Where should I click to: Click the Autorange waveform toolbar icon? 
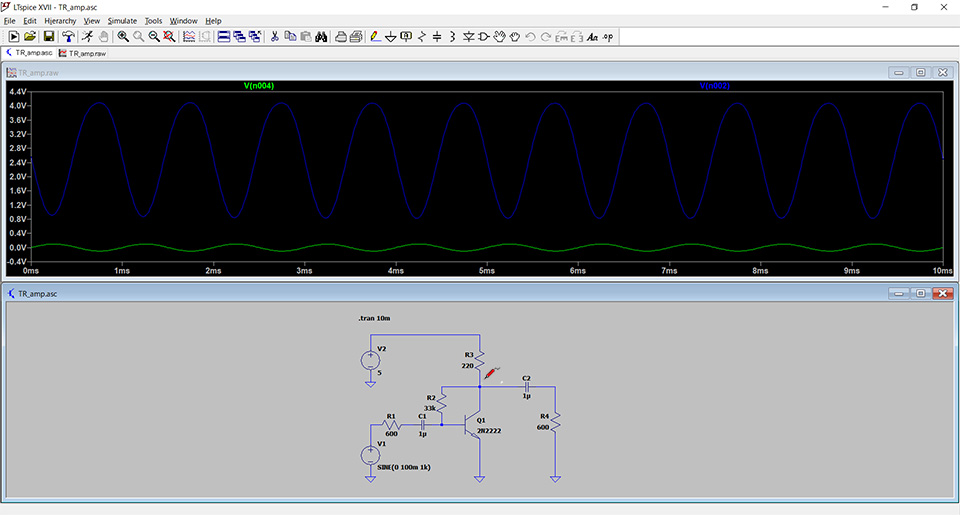[189, 37]
